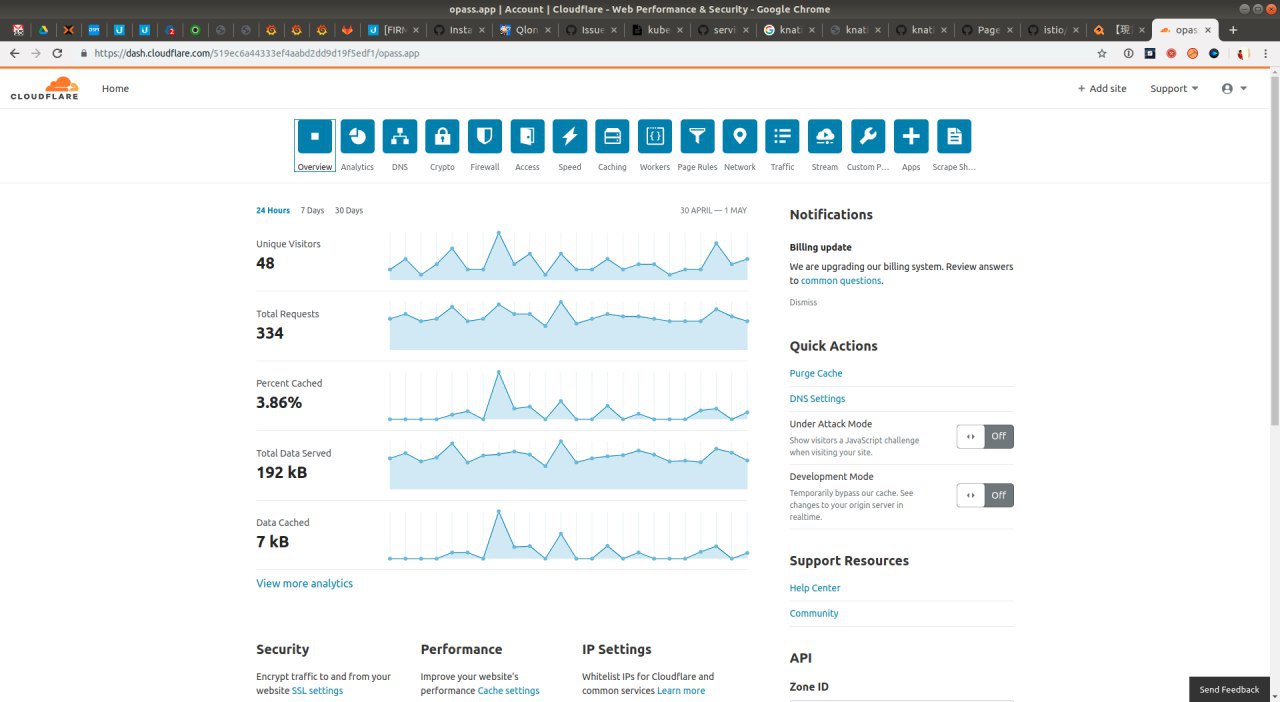1280x702 pixels.
Task: Open the common questions billing link
Action: point(841,281)
